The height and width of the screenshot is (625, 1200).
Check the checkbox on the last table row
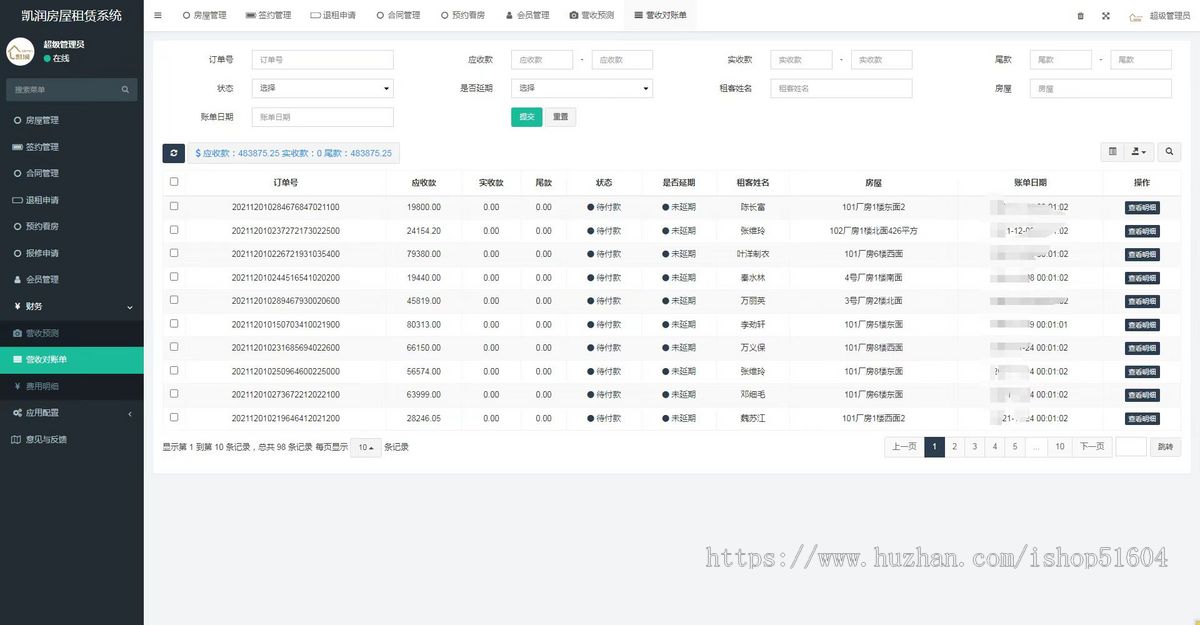tap(173, 418)
